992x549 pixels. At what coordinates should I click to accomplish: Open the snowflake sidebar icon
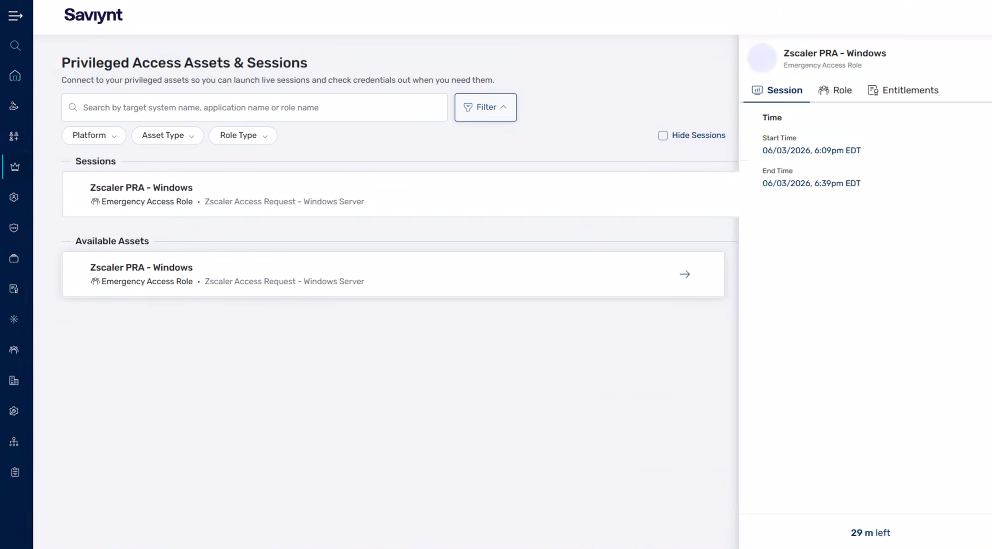pos(14,319)
